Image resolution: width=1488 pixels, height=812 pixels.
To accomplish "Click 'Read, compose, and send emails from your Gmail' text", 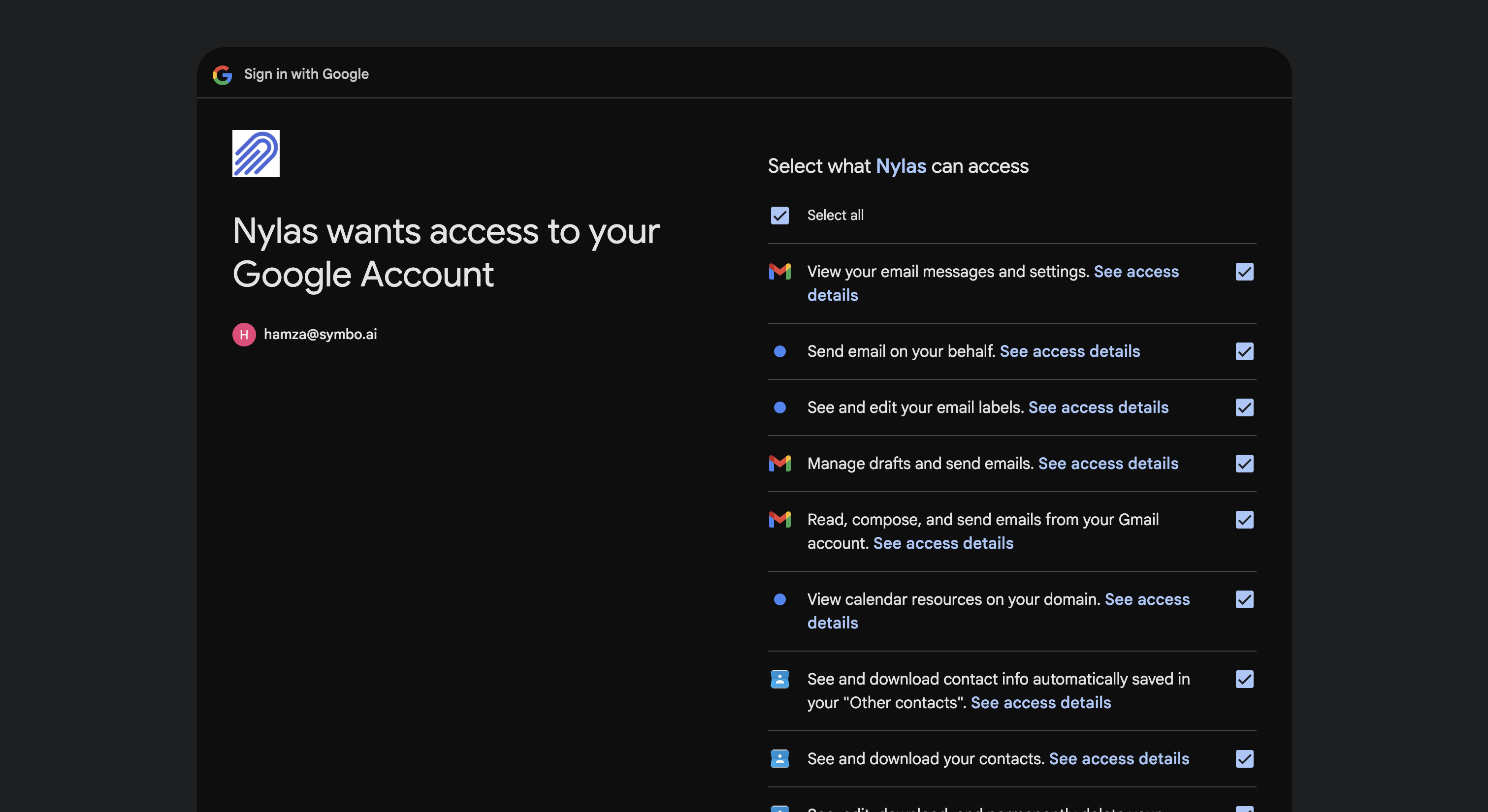I will point(983,520).
